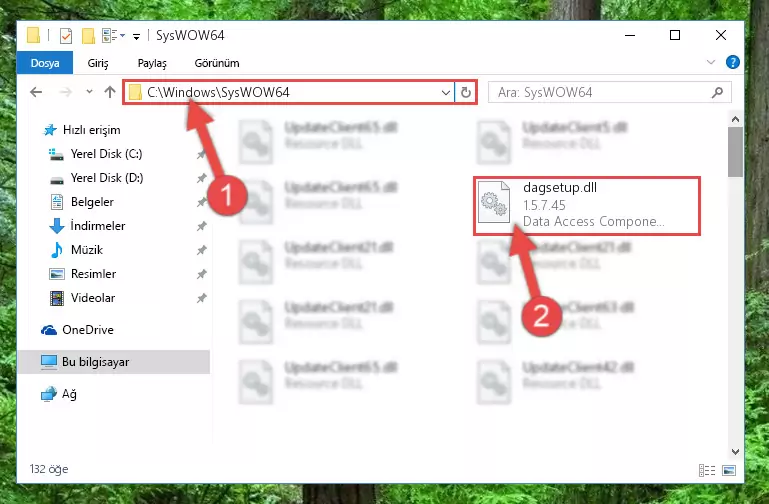Click the address bar path C:\Windows\SysWOW64
This screenshot has height=504, width=769.
tap(218, 92)
